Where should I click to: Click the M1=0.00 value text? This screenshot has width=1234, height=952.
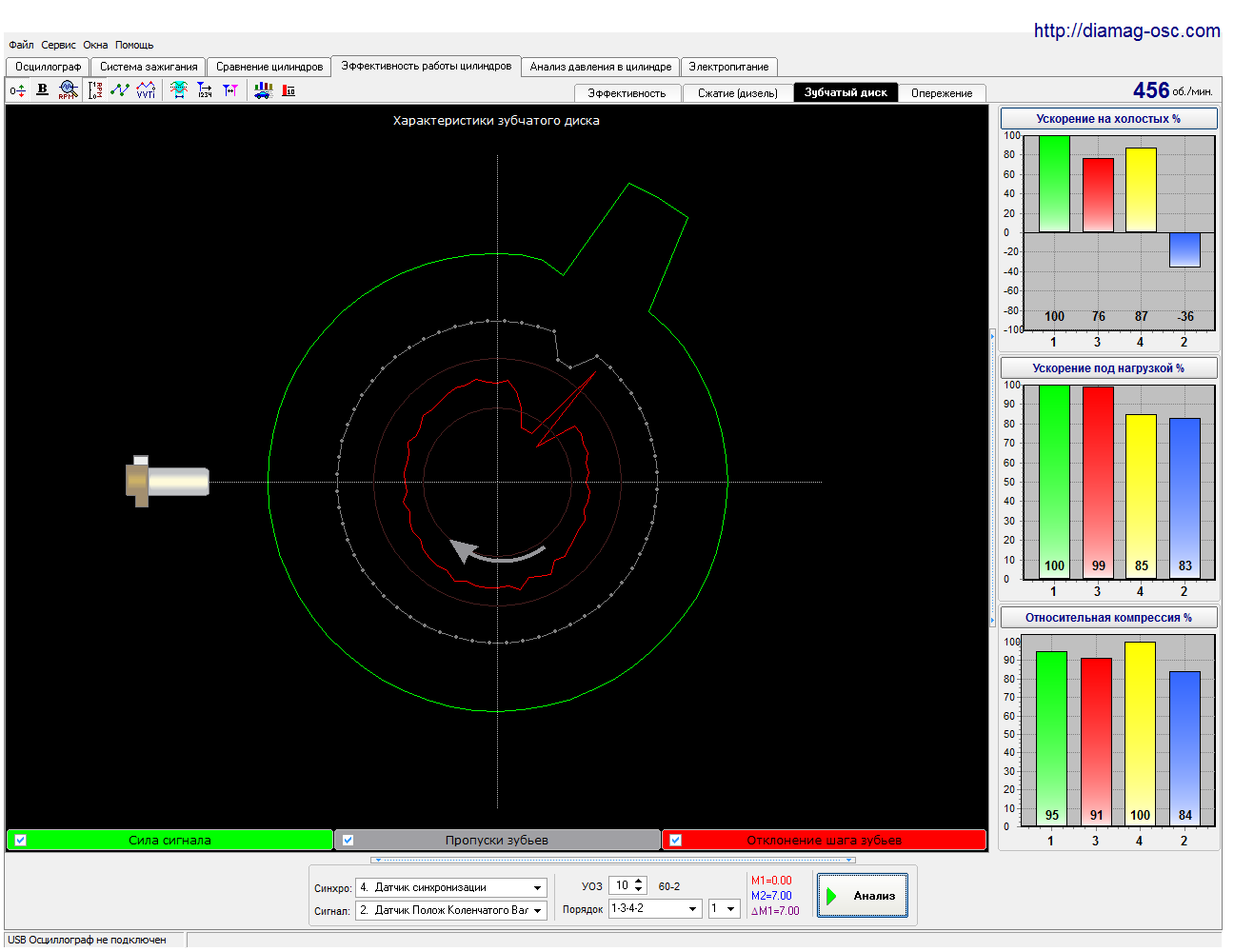[x=771, y=881]
